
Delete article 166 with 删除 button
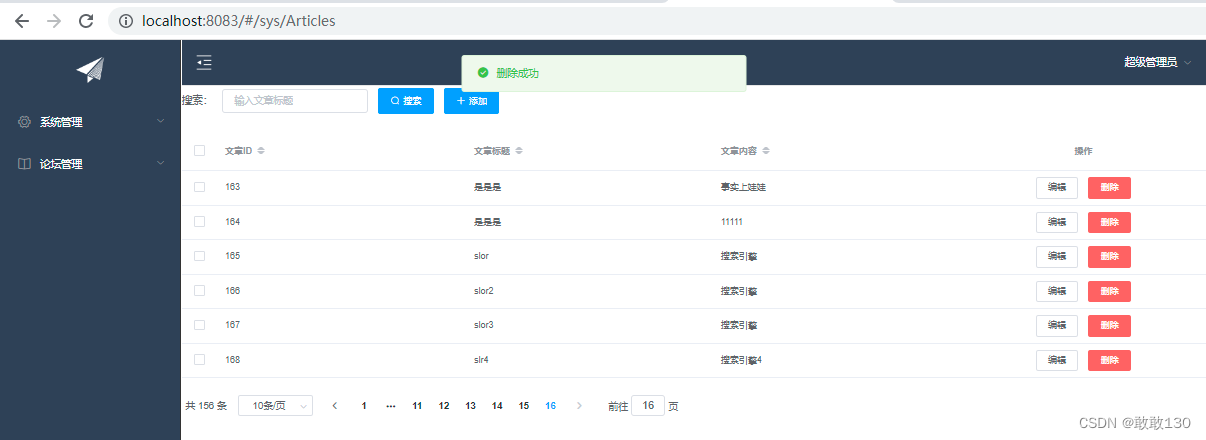point(1109,291)
